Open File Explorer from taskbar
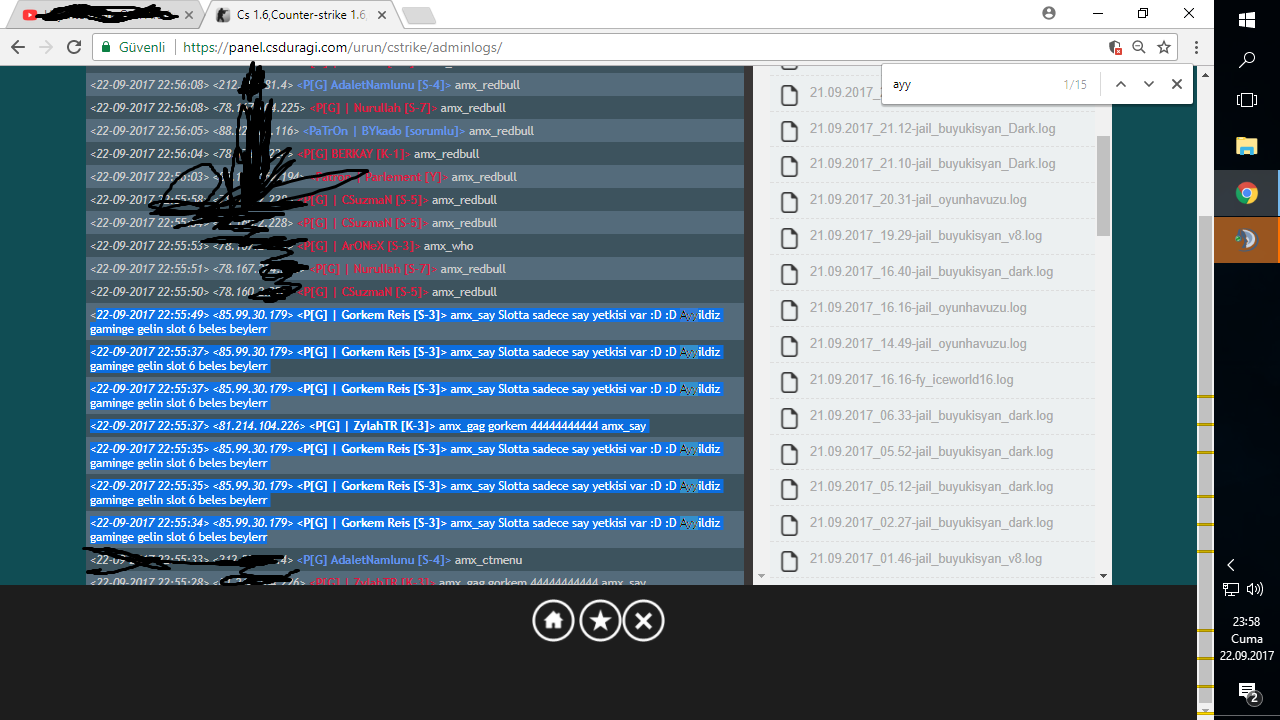 click(1247, 146)
